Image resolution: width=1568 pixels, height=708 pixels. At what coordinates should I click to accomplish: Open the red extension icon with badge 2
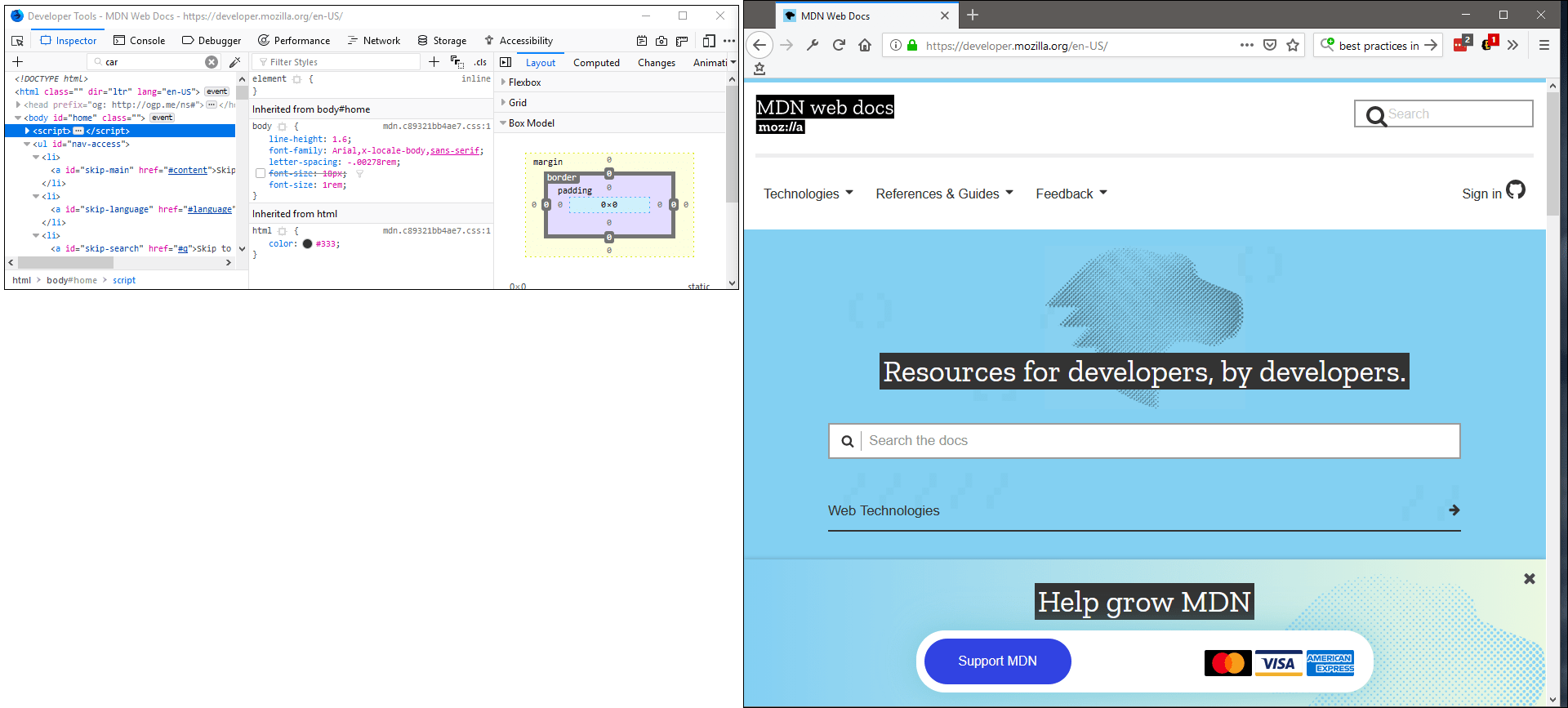1463,44
